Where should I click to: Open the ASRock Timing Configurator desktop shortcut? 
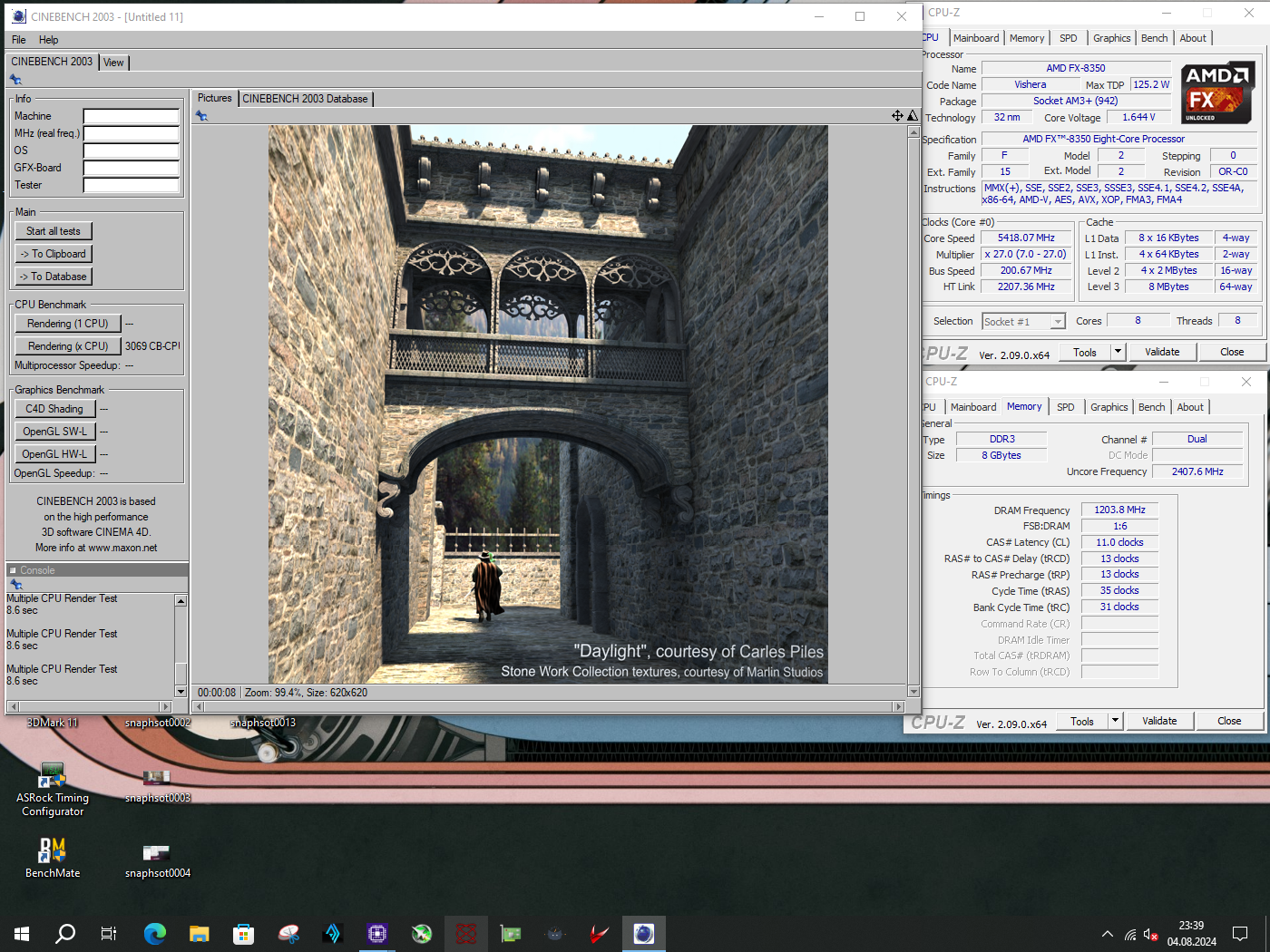pos(53,790)
